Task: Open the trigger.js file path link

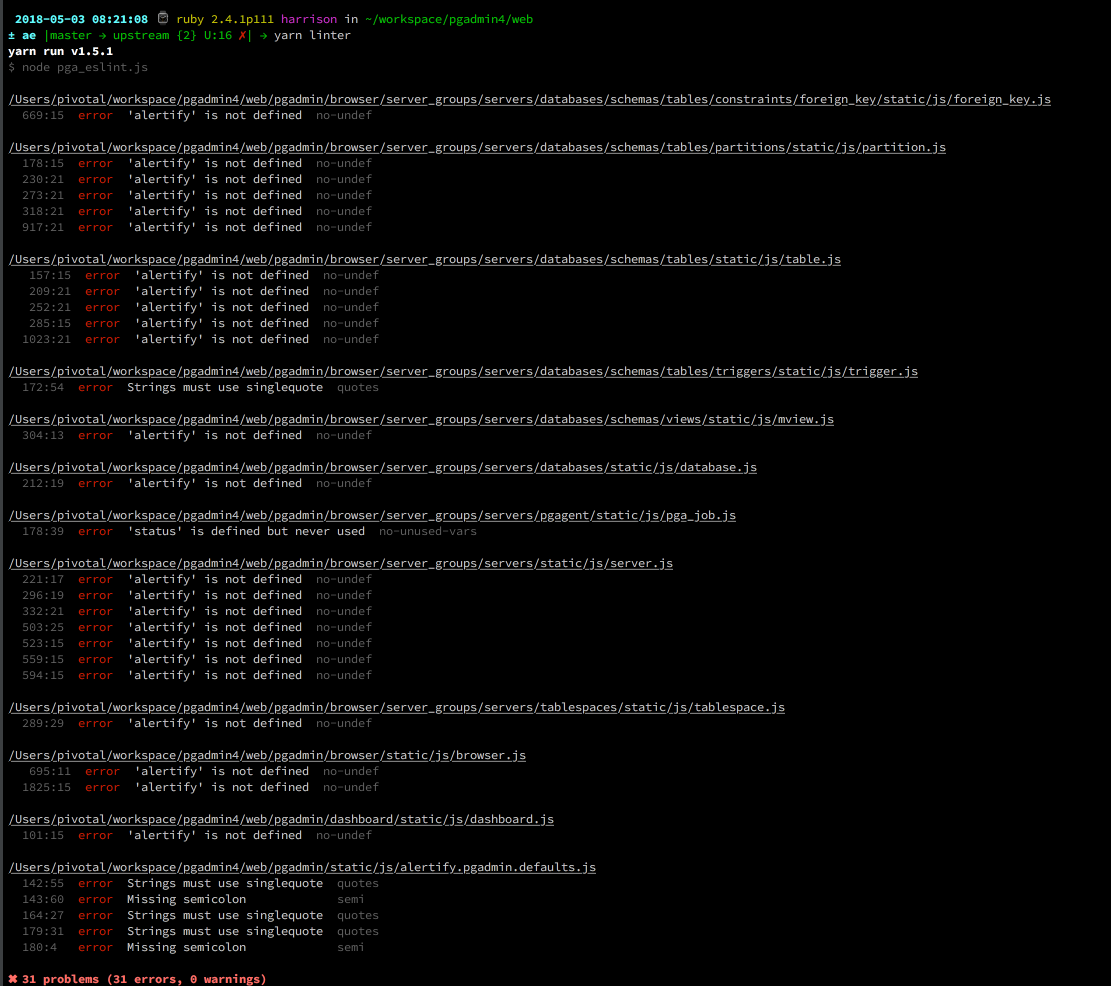Action: (x=463, y=371)
